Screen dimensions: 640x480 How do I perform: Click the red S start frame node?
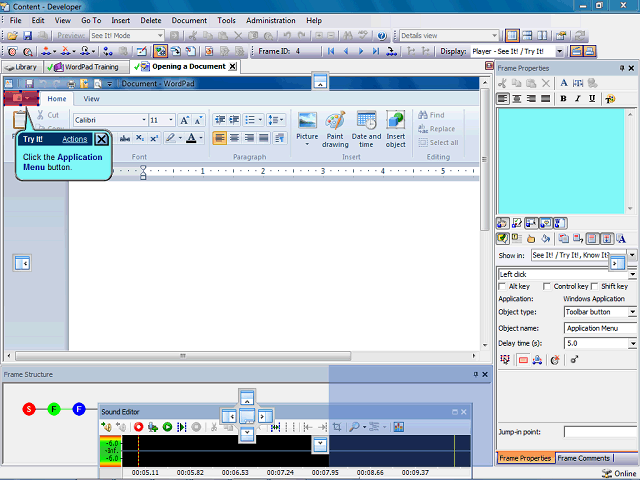coord(29,409)
